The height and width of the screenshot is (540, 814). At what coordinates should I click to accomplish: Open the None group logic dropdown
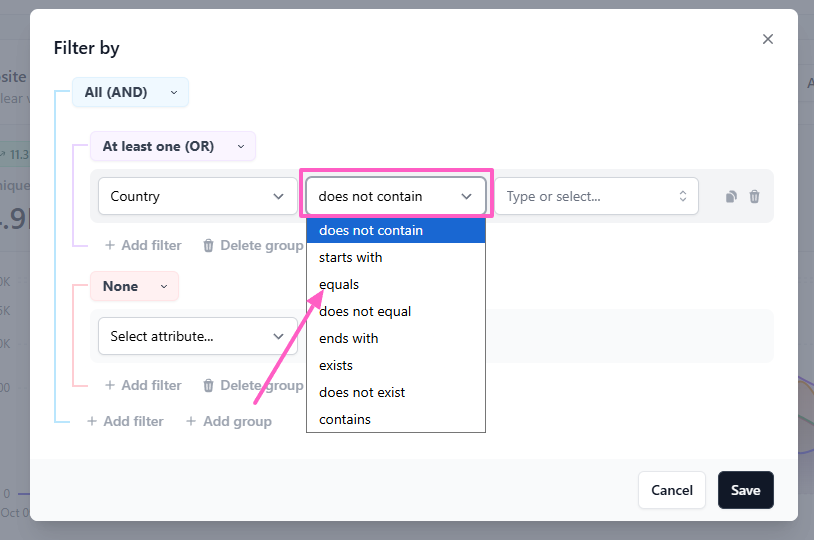point(134,286)
